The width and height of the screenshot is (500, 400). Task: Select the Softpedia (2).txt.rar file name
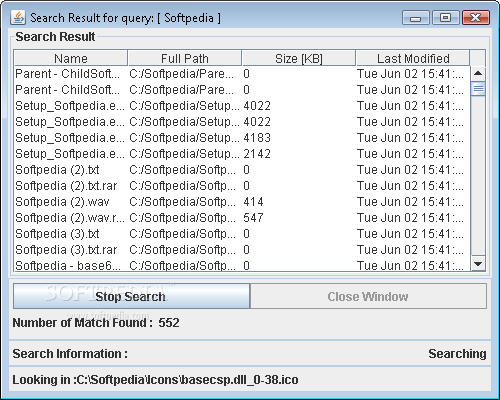(x=66, y=186)
